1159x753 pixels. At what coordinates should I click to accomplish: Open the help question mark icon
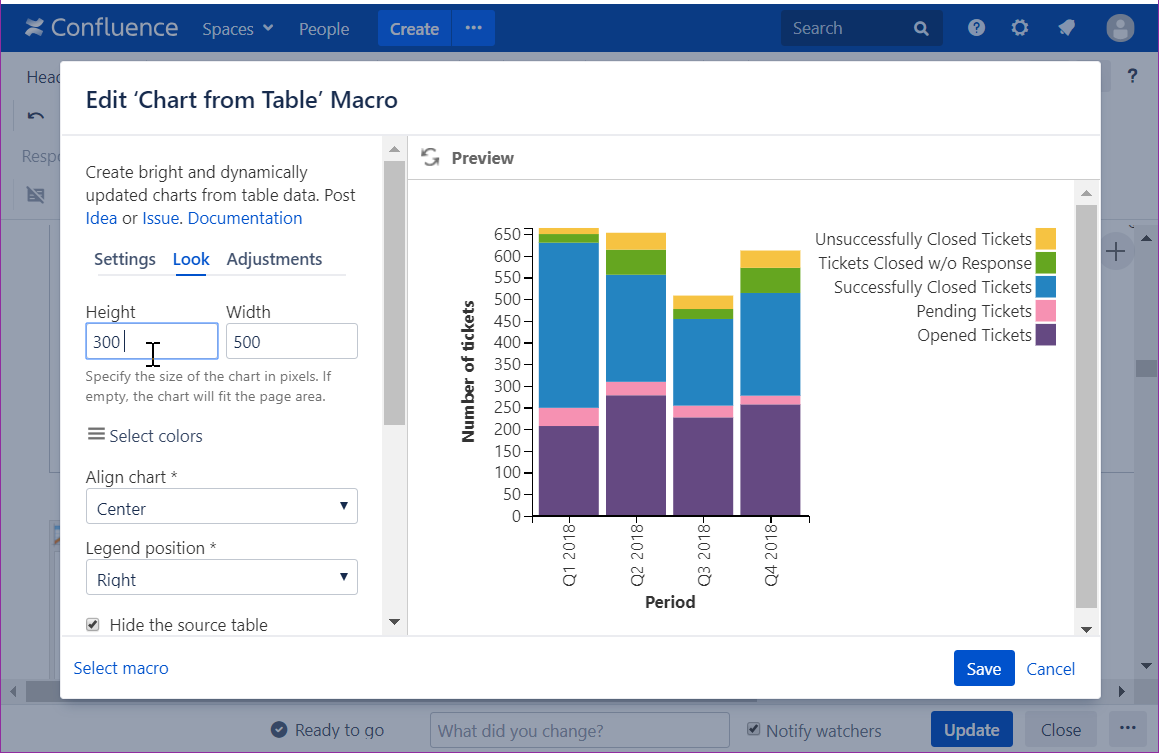(976, 28)
